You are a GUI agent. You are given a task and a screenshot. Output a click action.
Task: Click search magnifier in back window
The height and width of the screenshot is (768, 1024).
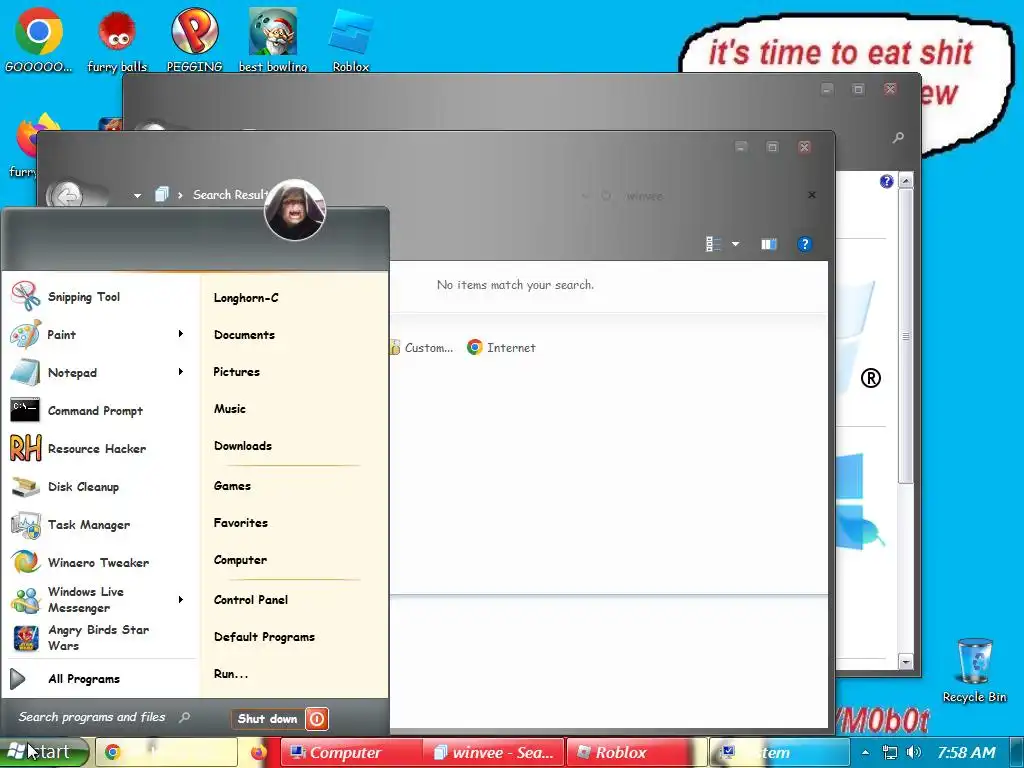coord(899,137)
